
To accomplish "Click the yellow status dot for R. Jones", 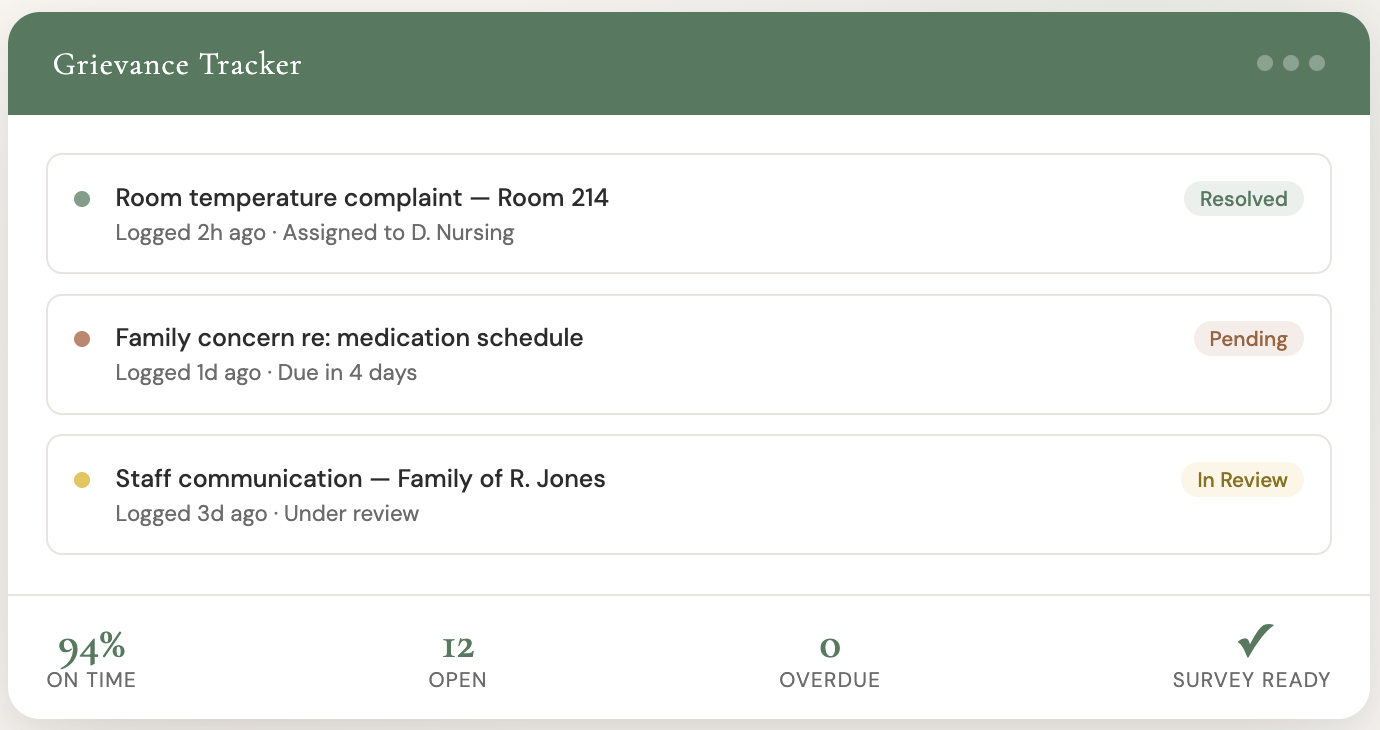I will [82, 480].
